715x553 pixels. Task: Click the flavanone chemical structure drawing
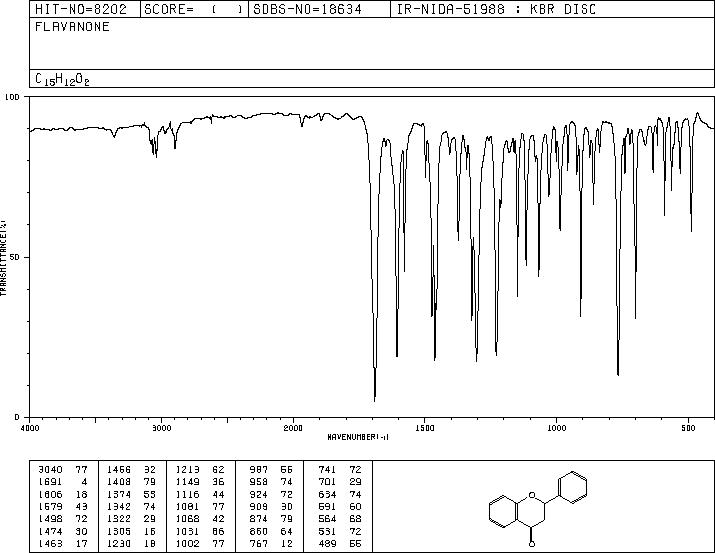tap(538, 509)
